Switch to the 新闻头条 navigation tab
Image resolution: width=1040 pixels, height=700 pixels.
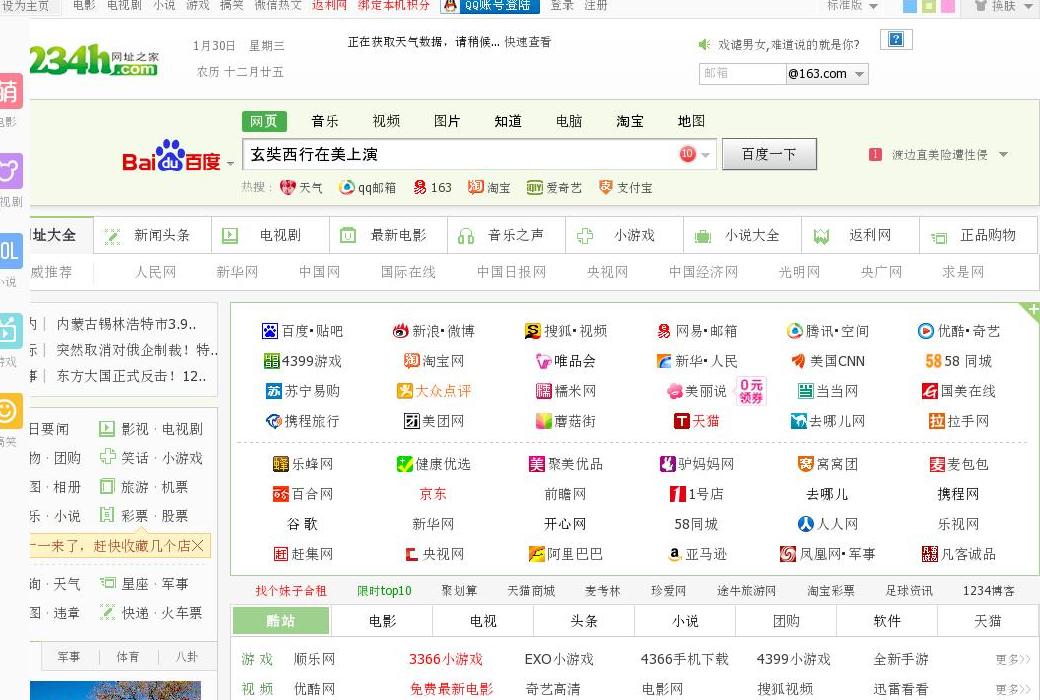(152, 236)
